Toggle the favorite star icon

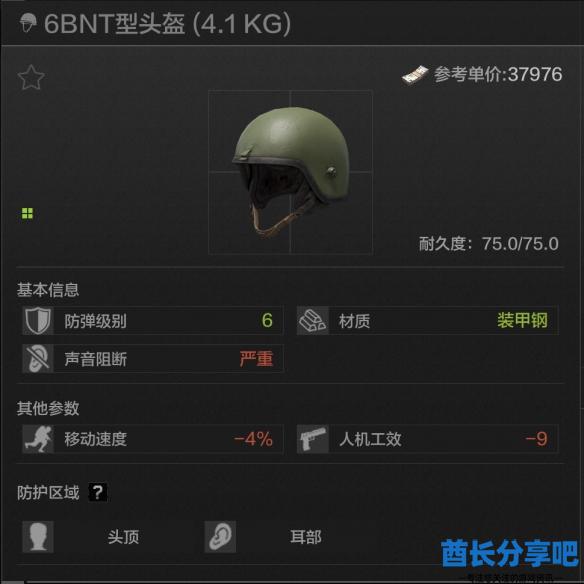coord(31,77)
